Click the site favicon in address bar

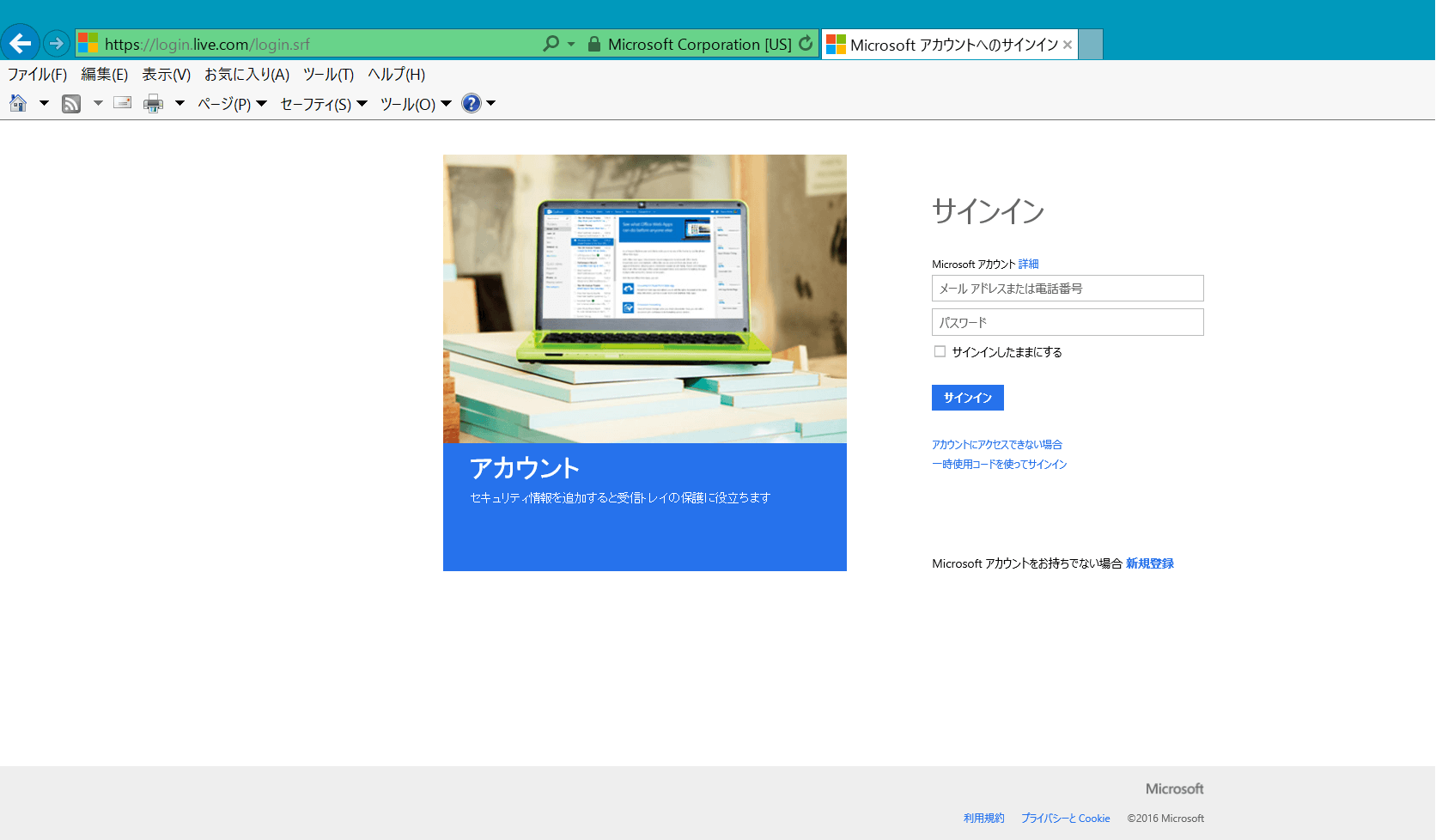[88, 43]
